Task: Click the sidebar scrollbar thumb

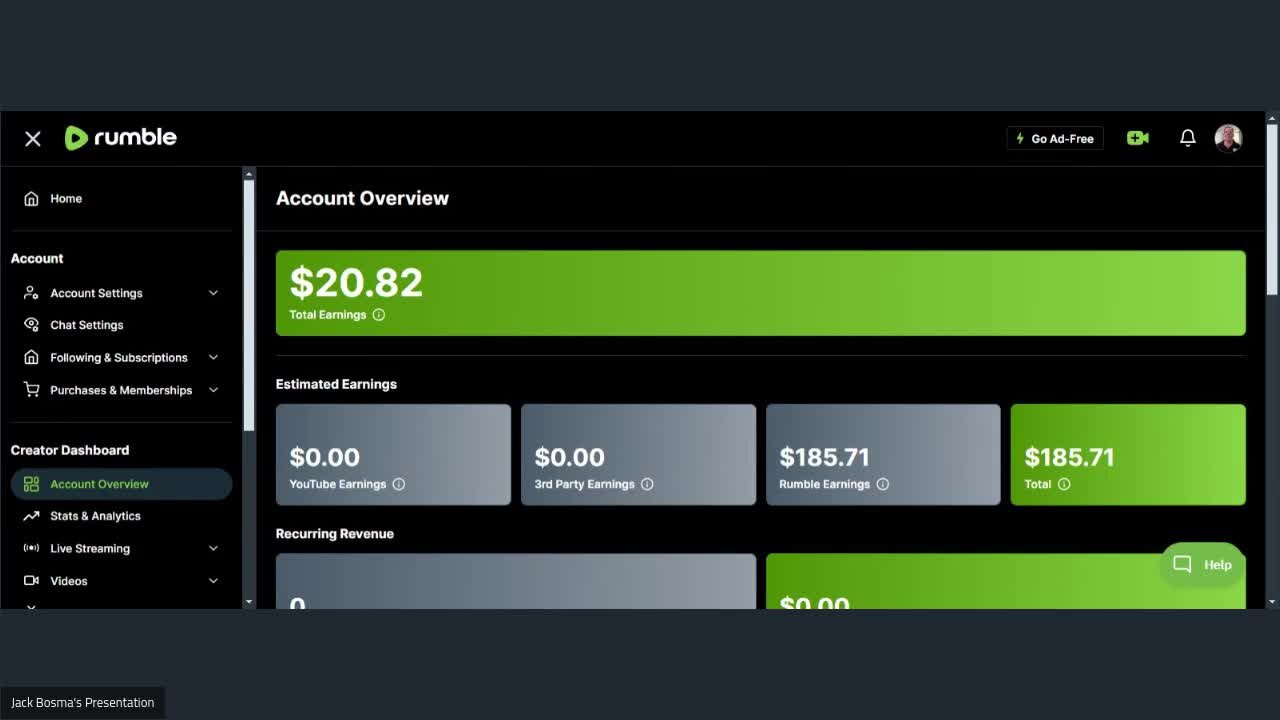Action: tap(249, 306)
